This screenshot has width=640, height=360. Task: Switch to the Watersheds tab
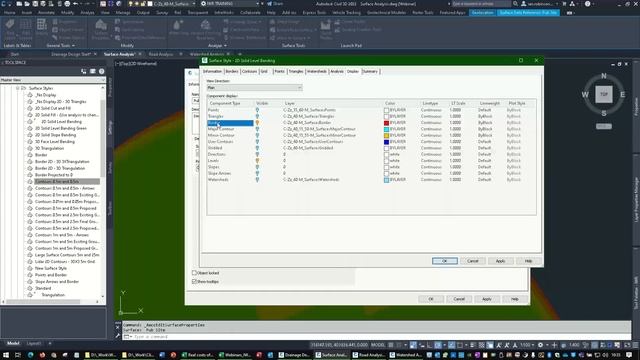click(x=316, y=71)
